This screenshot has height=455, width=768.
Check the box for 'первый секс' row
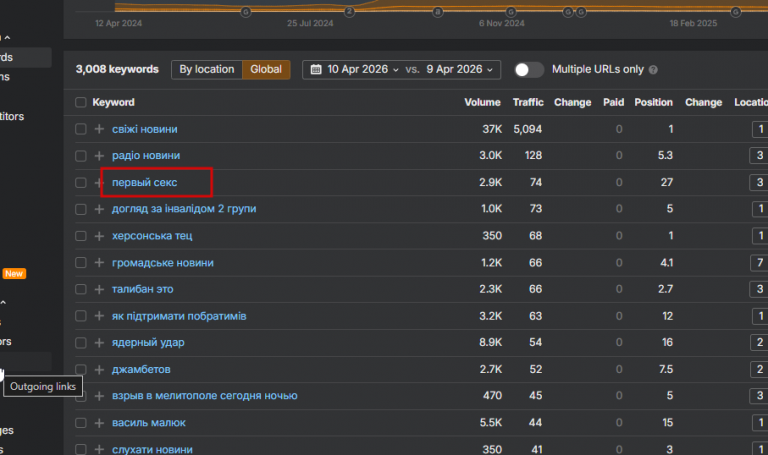[x=81, y=183]
